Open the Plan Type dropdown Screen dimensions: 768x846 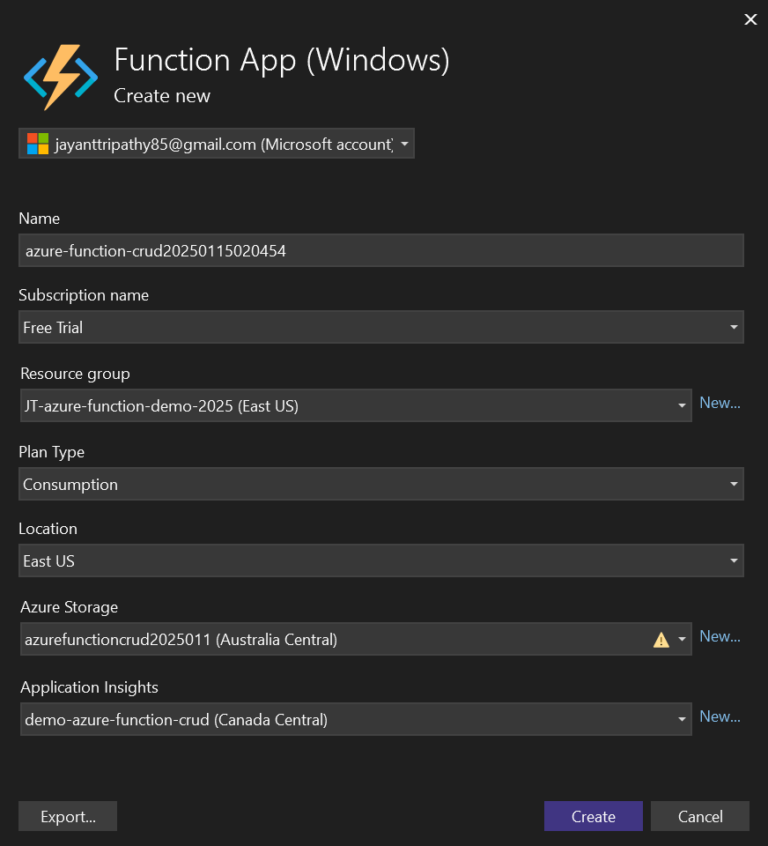(736, 483)
